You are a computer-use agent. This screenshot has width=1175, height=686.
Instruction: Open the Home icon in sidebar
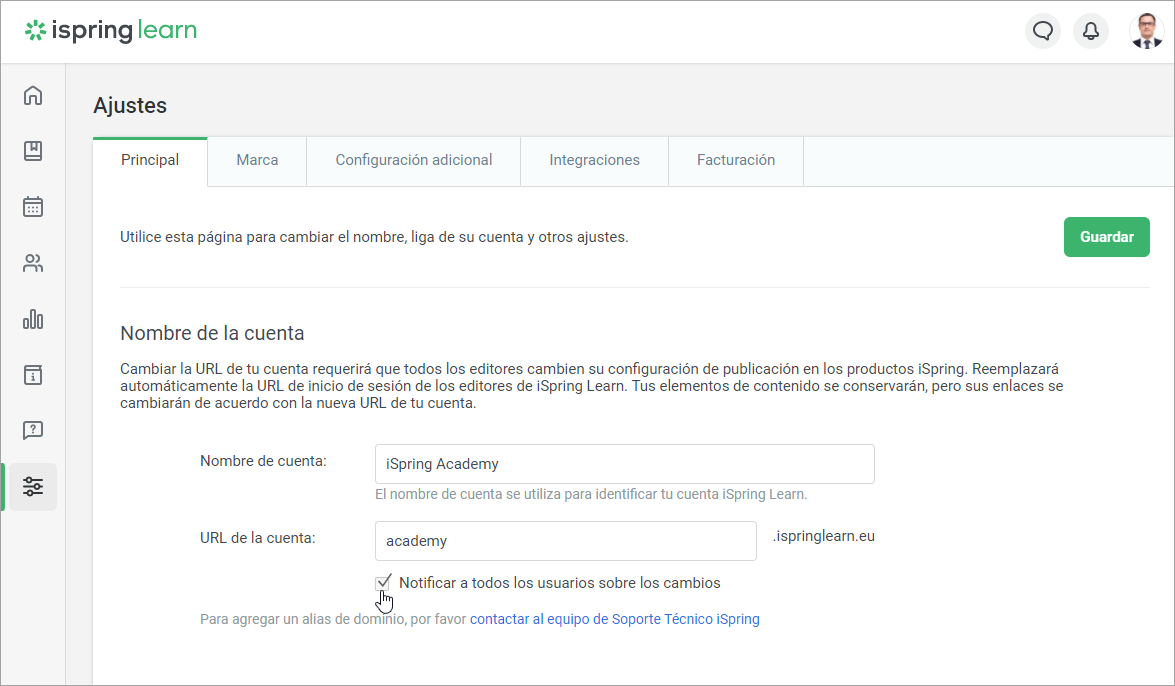pos(33,95)
